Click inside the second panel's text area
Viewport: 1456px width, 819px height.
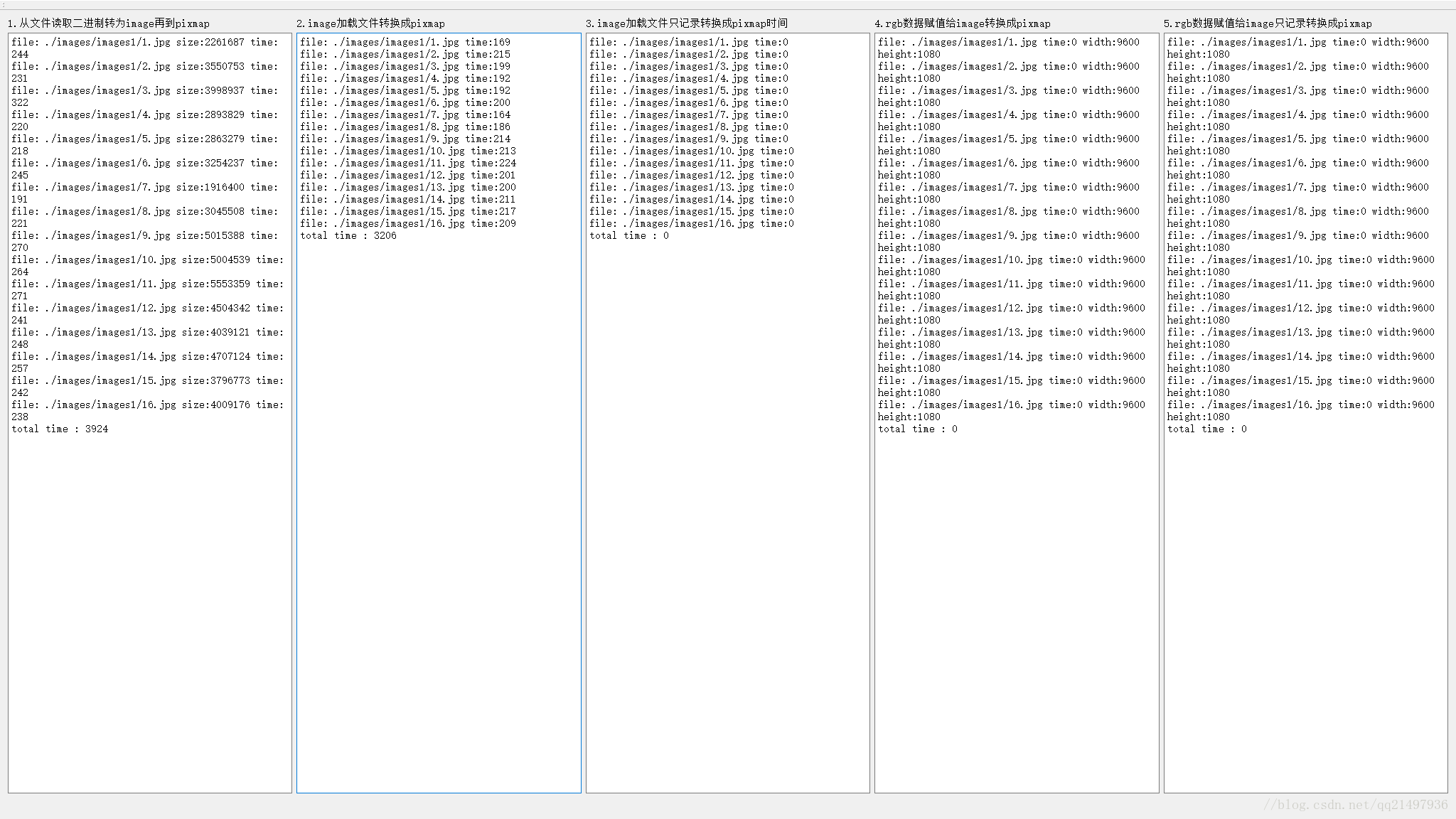pos(439,498)
